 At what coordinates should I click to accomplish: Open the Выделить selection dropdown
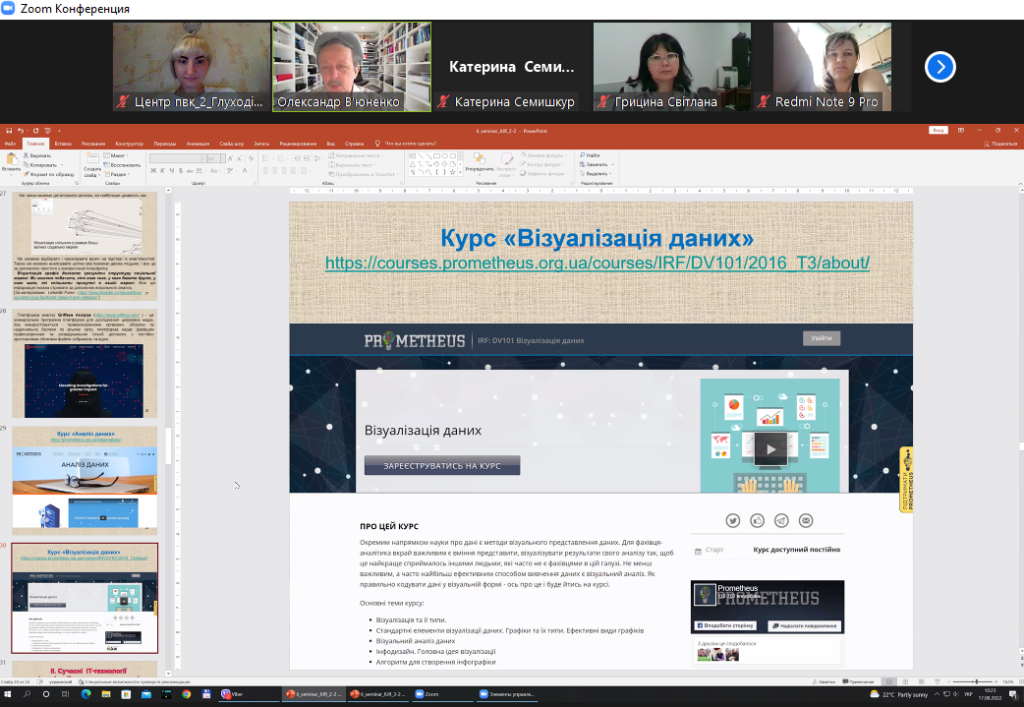596,172
